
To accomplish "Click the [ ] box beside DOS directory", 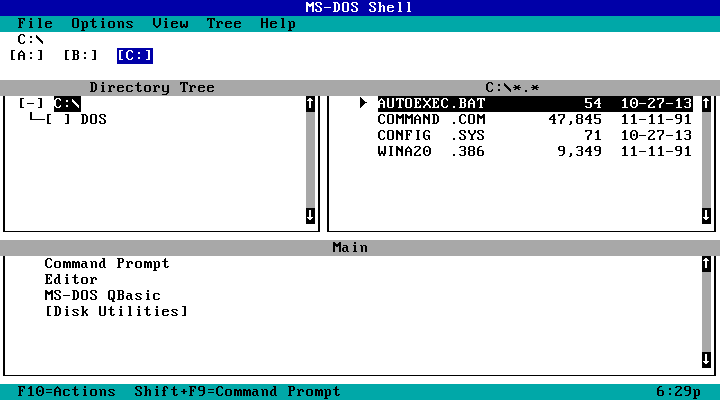I will [58, 119].
